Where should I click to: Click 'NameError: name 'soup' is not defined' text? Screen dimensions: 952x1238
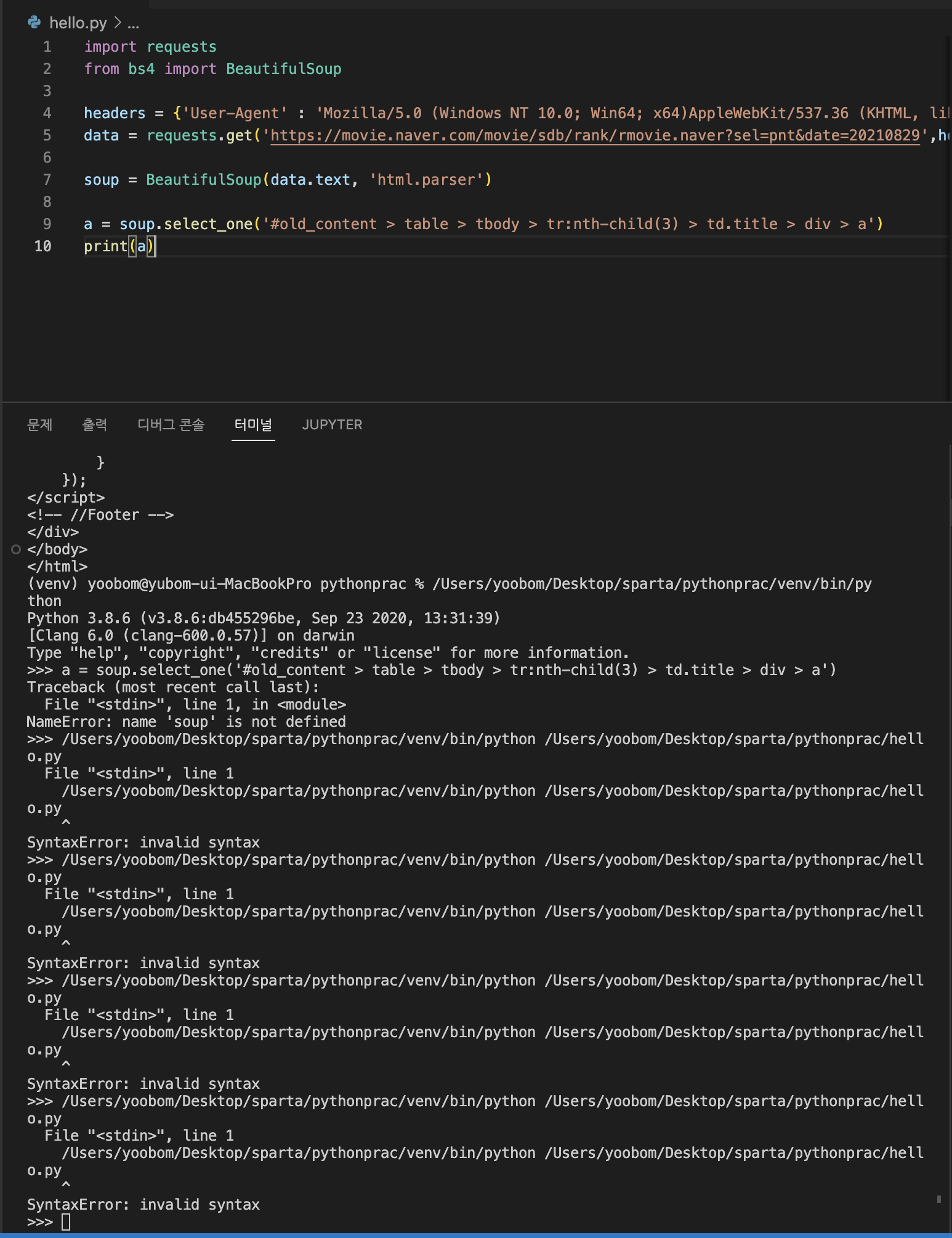tap(186, 722)
